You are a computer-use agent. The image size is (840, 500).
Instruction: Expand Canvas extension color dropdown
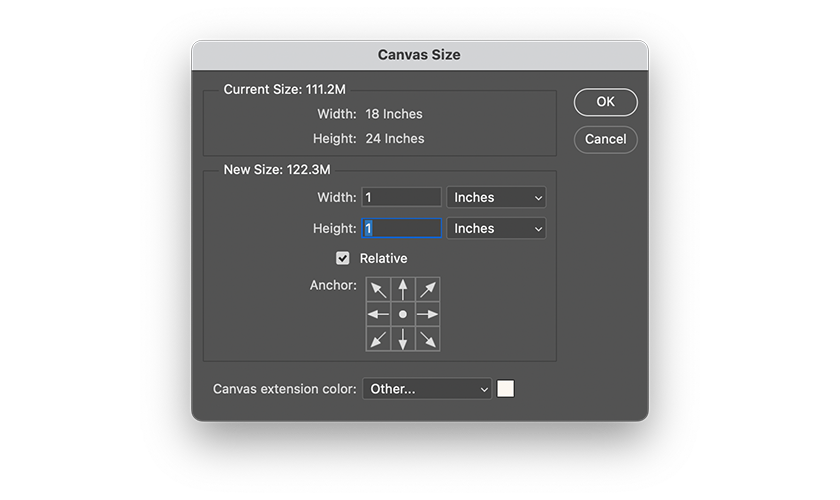point(427,389)
